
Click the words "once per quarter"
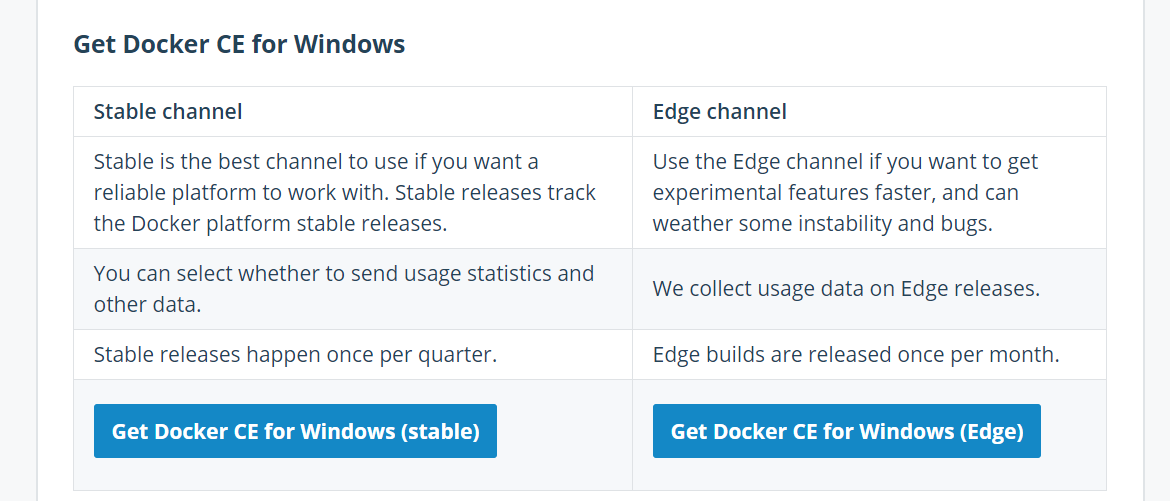425,354
